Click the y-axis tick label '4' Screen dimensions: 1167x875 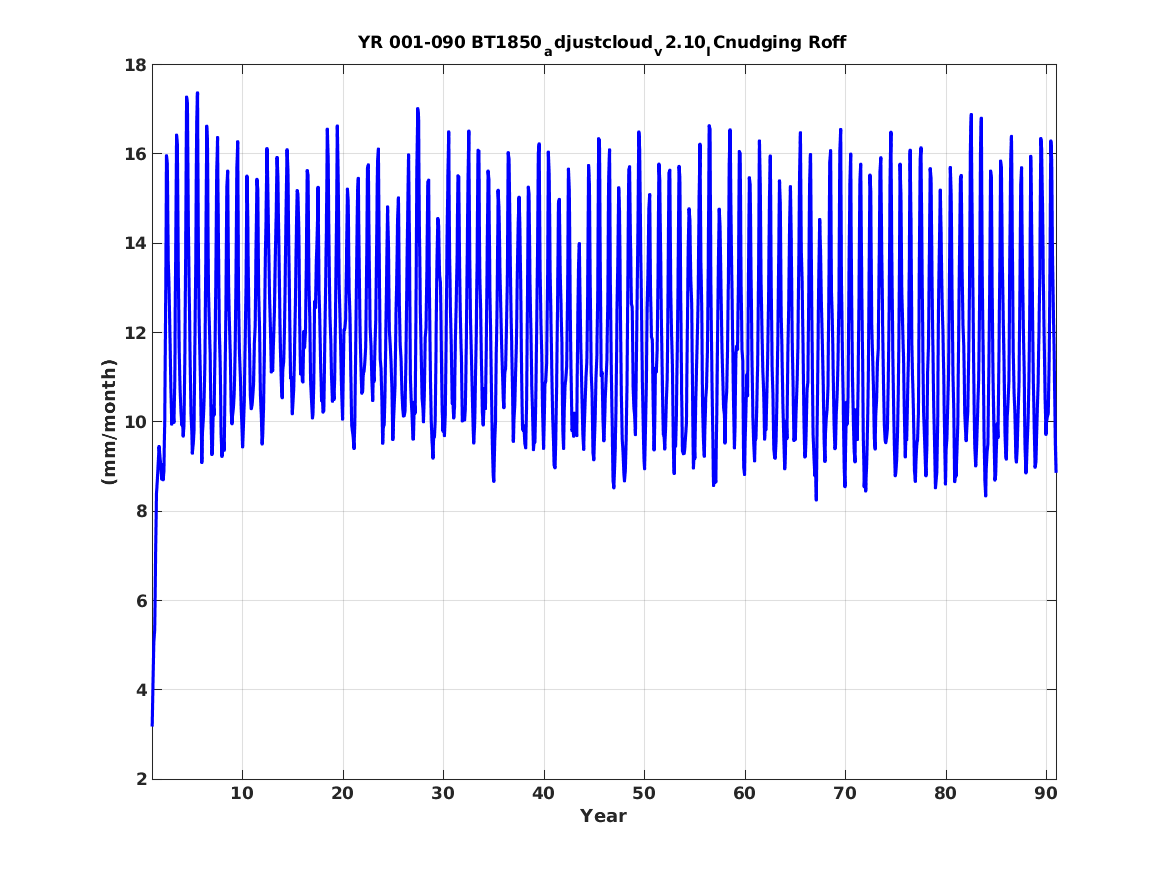(x=141, y=690)
